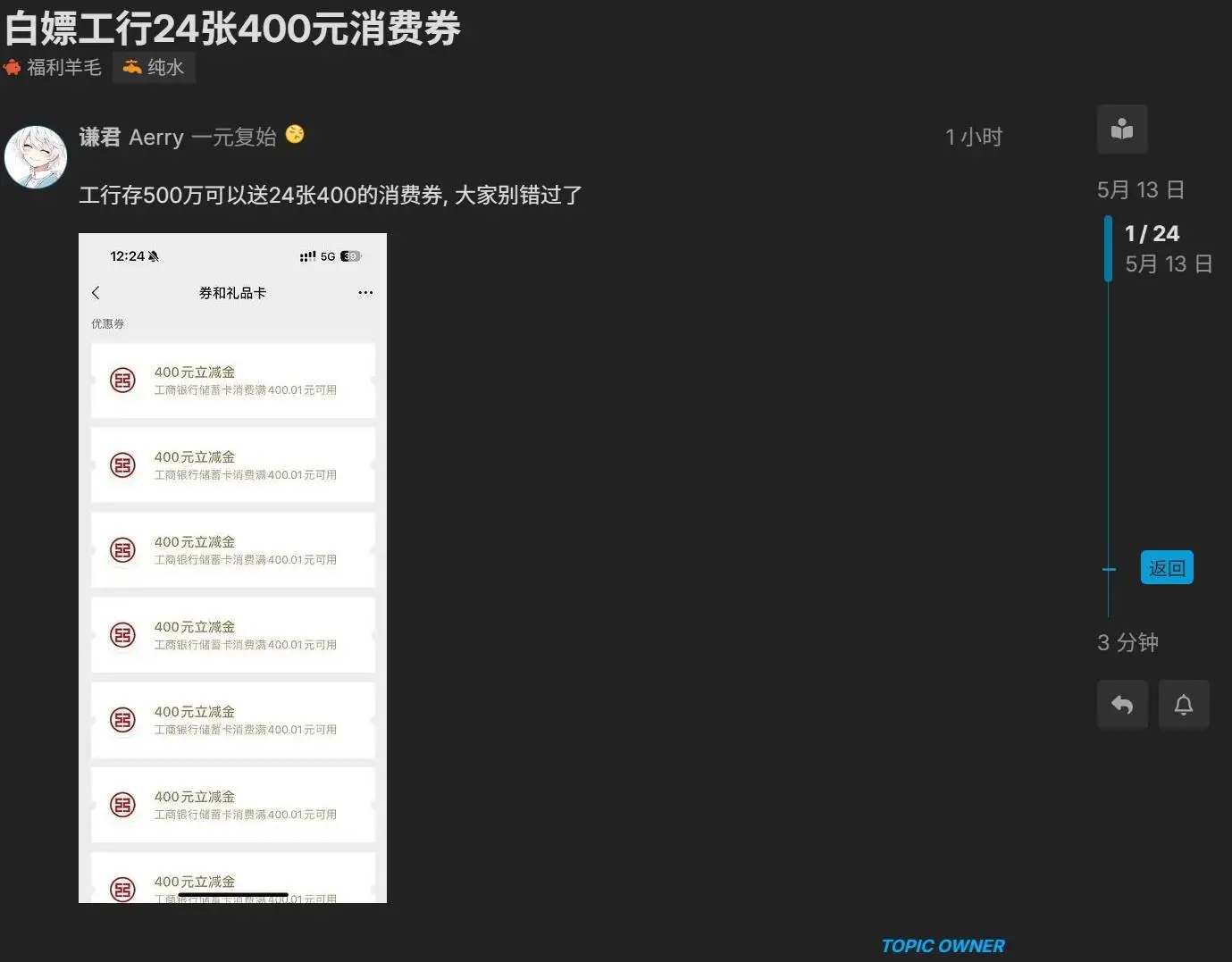Click the reply arrow button

pyautogui.click(x=1122, y=705)
